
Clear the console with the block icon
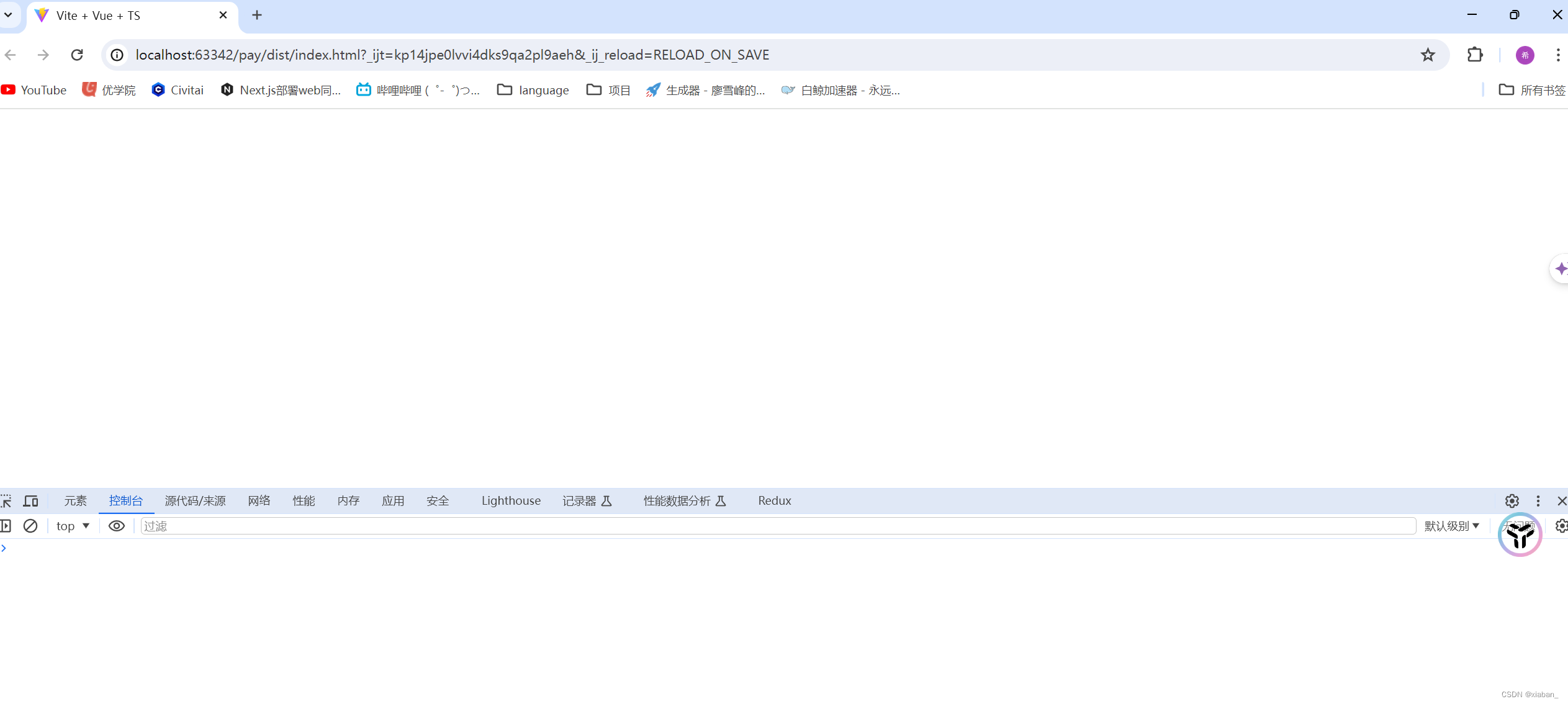(x=30, y=526)
